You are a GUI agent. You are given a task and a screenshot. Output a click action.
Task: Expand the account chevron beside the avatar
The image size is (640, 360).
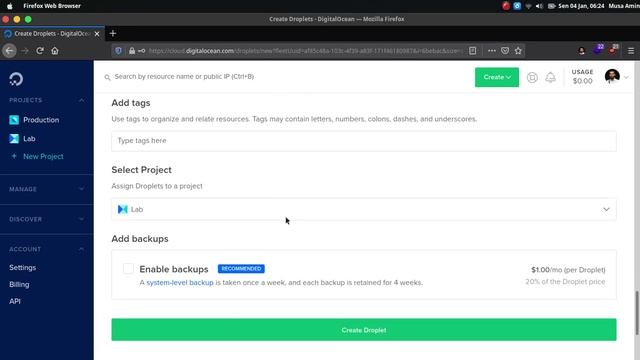[x=626, y=77]
